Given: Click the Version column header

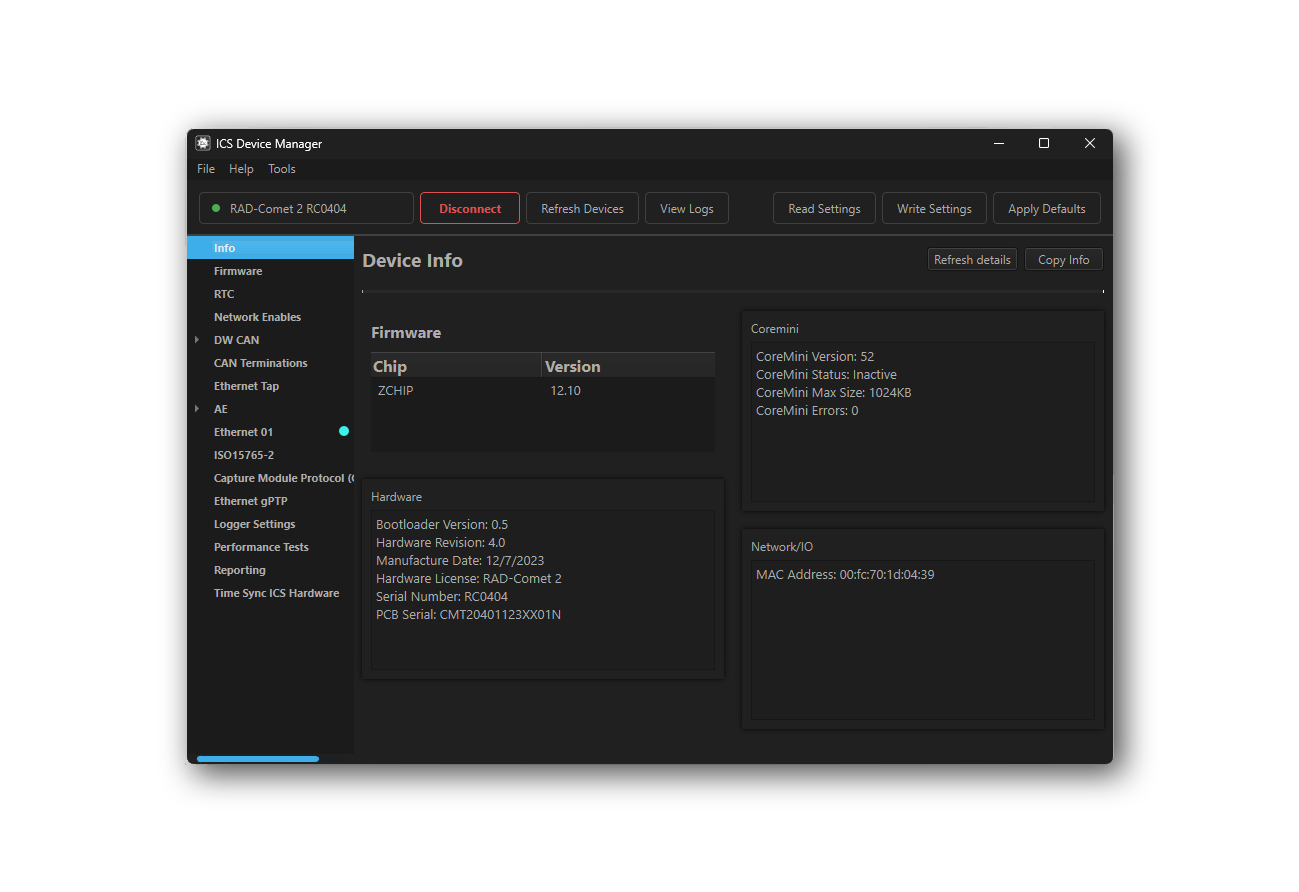Looking at the screenshot, I should [x=628, y=366].
